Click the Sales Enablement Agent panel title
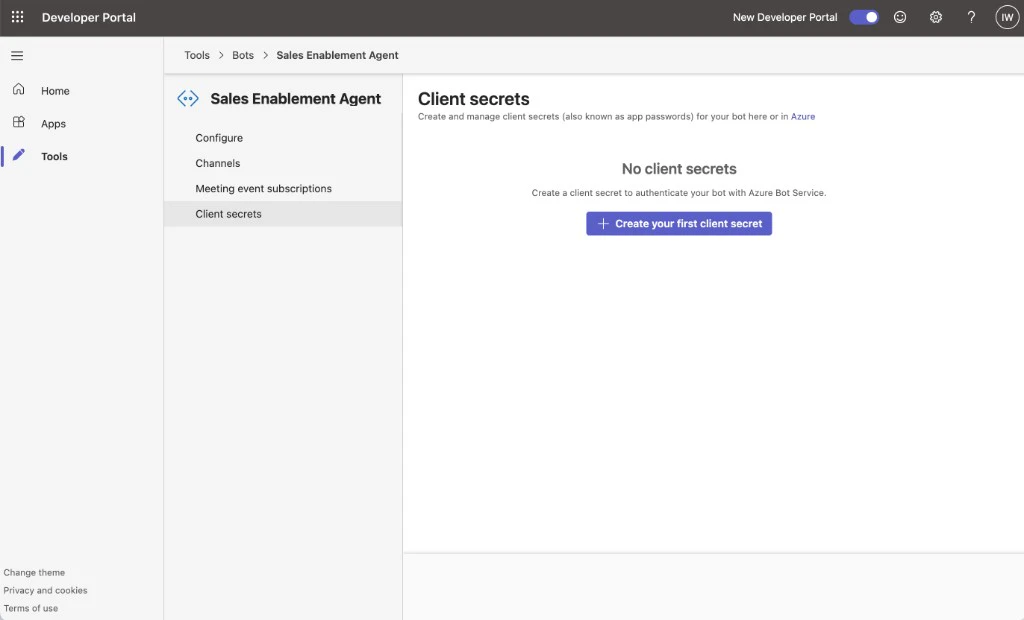The width and height of the screenshot is (1024, 620). 295,99
